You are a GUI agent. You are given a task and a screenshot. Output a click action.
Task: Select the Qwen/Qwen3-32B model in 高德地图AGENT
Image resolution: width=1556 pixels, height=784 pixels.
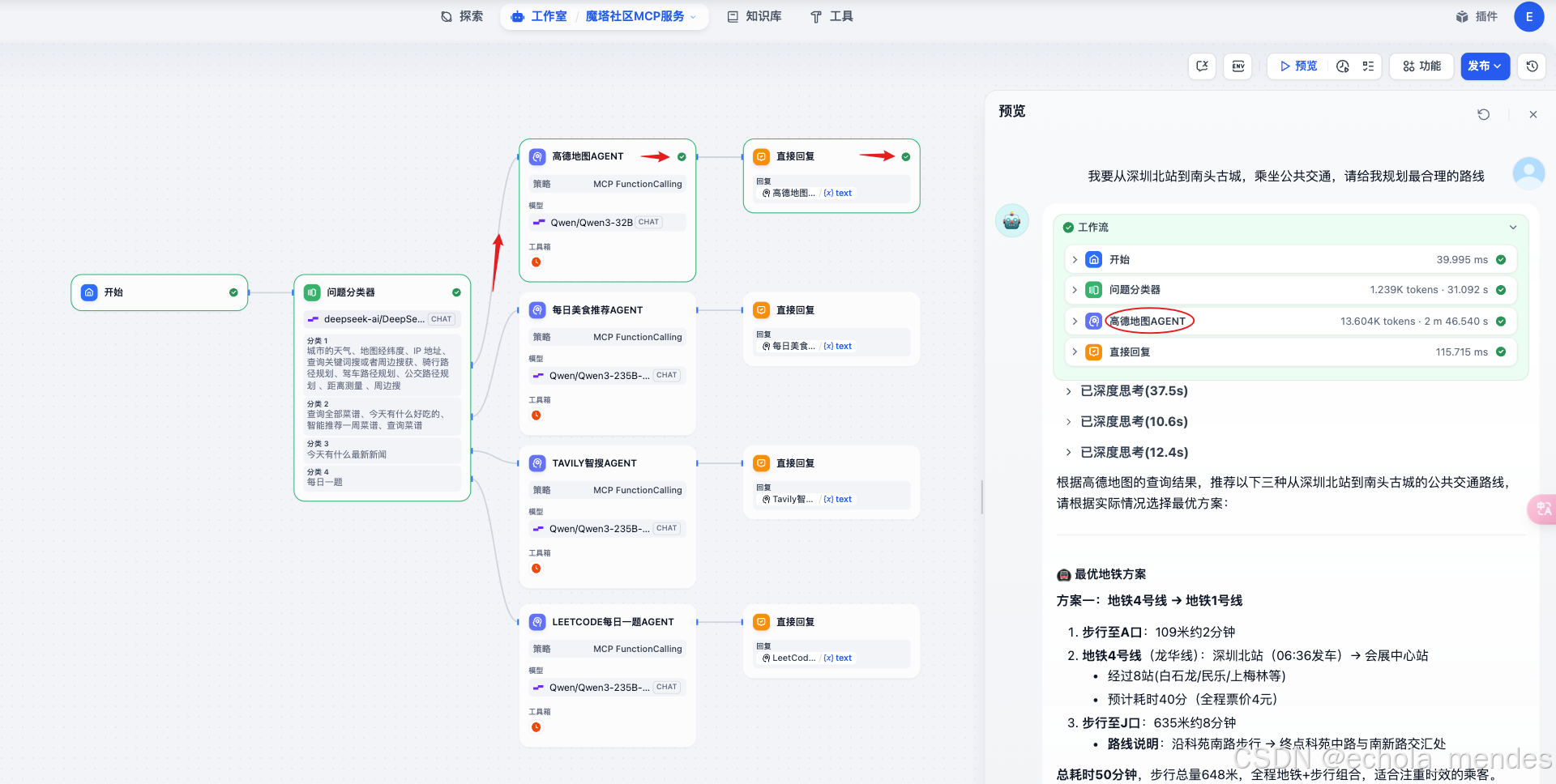[608, 222]
